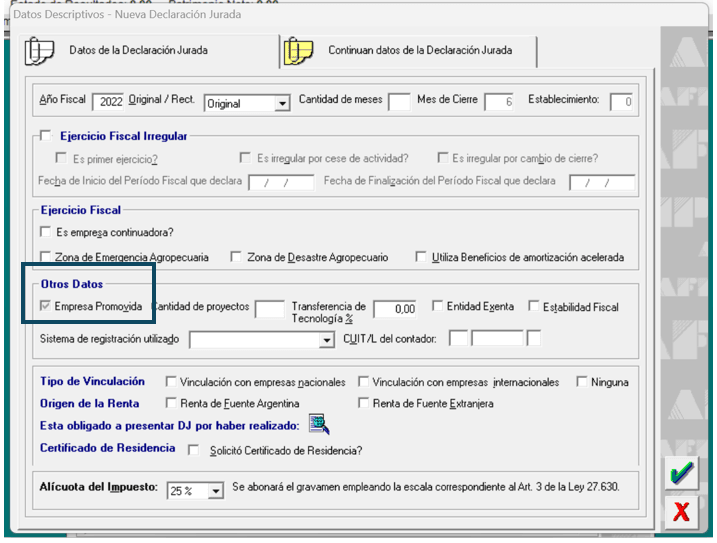Open the obligated-to-present DJ lookup icon
Image resolution: width=717 pixels, height=543 pixels.
pos(318,426)
